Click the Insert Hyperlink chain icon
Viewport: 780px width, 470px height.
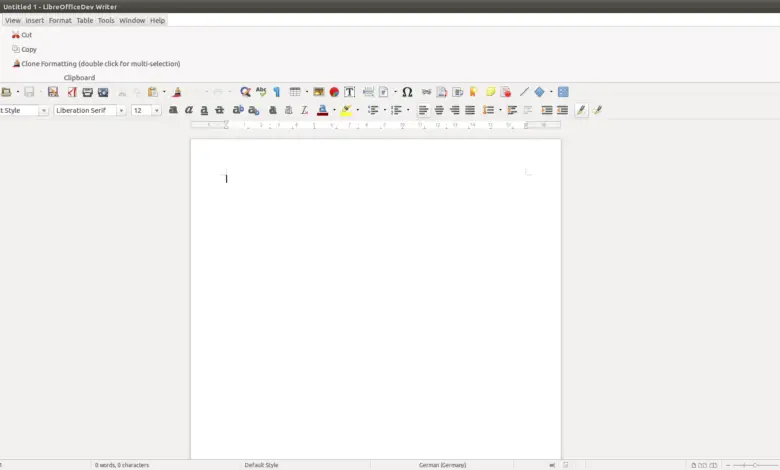pos(426,92)
